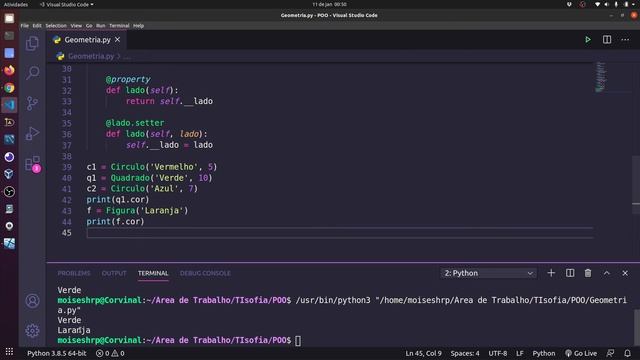Create a new terminal with plus icon
The width and height of the screenshot is (640, 360).
pyautogui.click(x=551, y=273)
